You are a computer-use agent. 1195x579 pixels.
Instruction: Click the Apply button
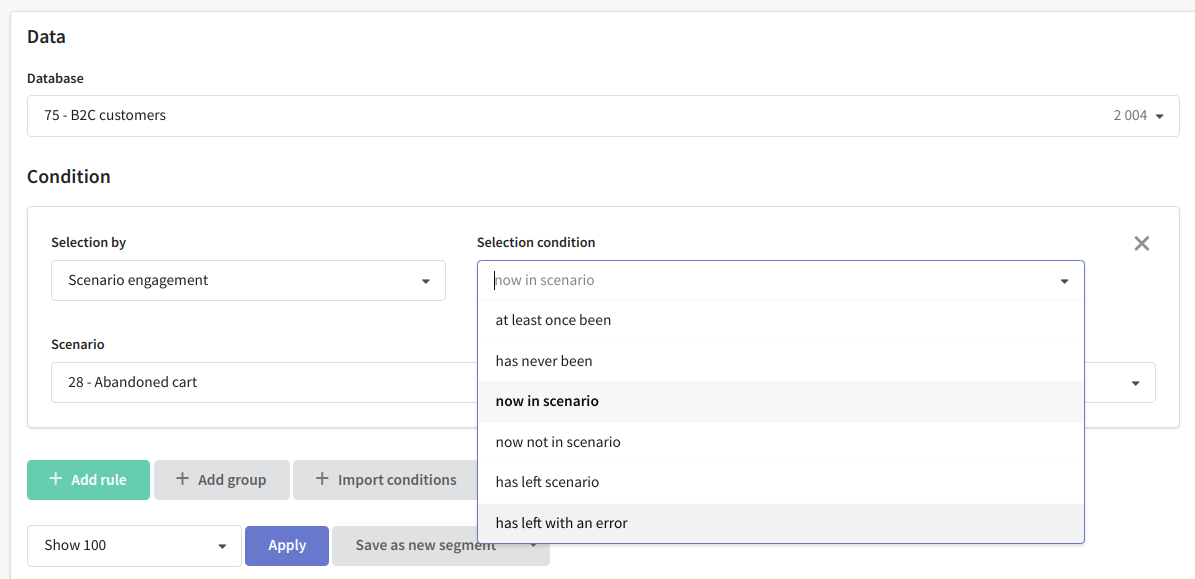(287, 545)
